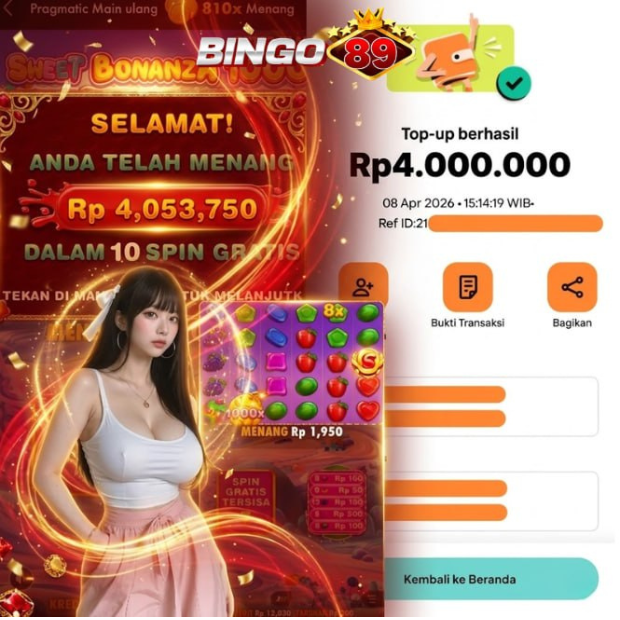Tap the back arrow beside Pragmatic
Screen dimensions: 620x620
(8, 9)
